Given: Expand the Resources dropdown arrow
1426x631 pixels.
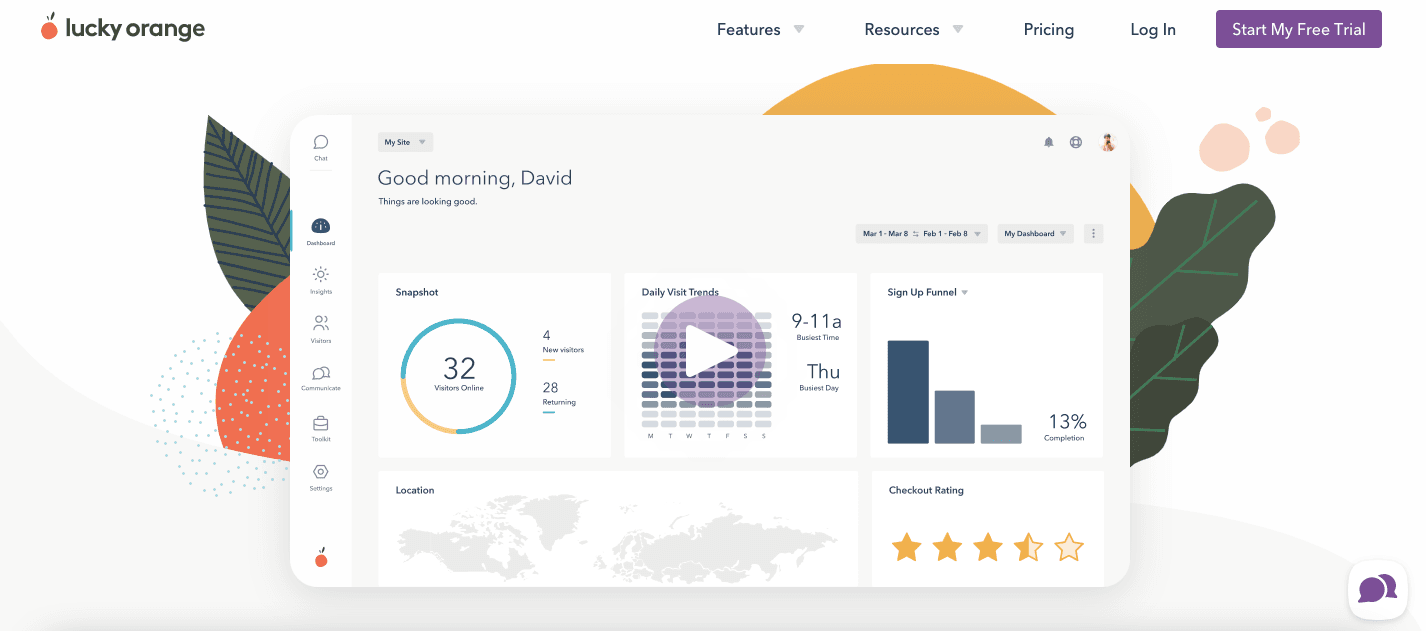Looking at the screenshot, I should pyautogui.click(x=958, y=29).
